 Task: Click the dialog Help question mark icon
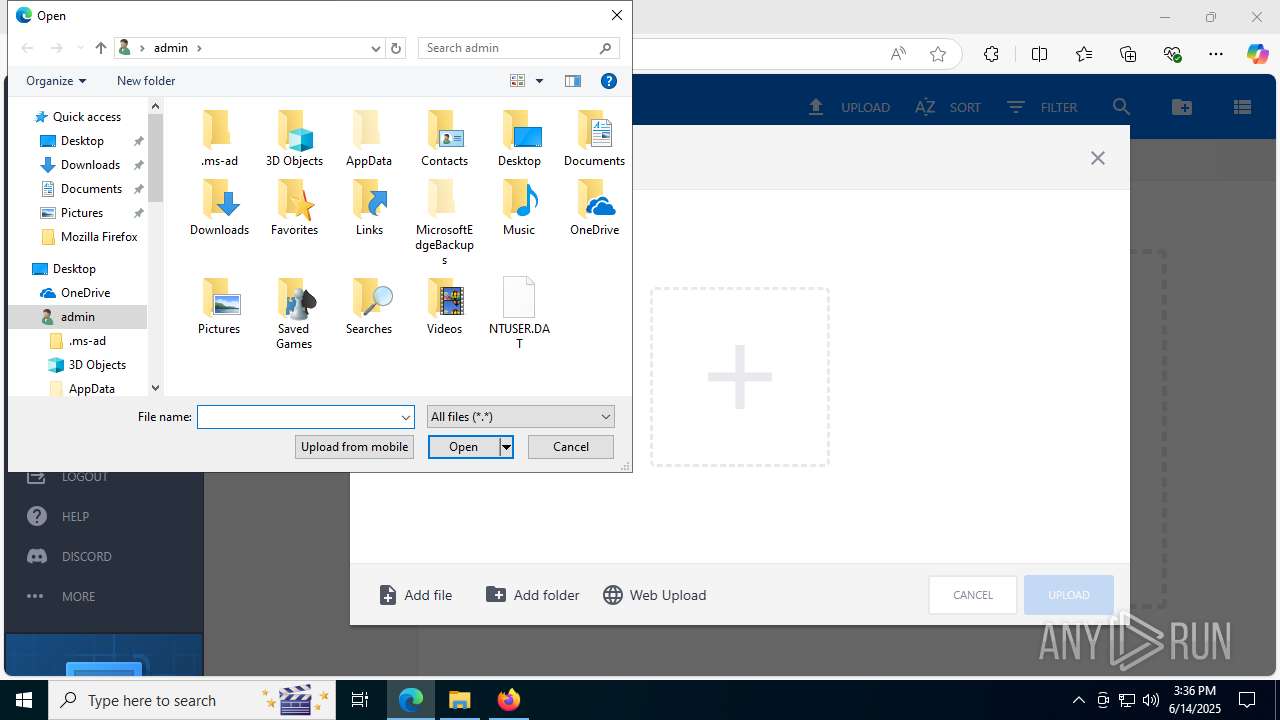[x=608, y=81]
